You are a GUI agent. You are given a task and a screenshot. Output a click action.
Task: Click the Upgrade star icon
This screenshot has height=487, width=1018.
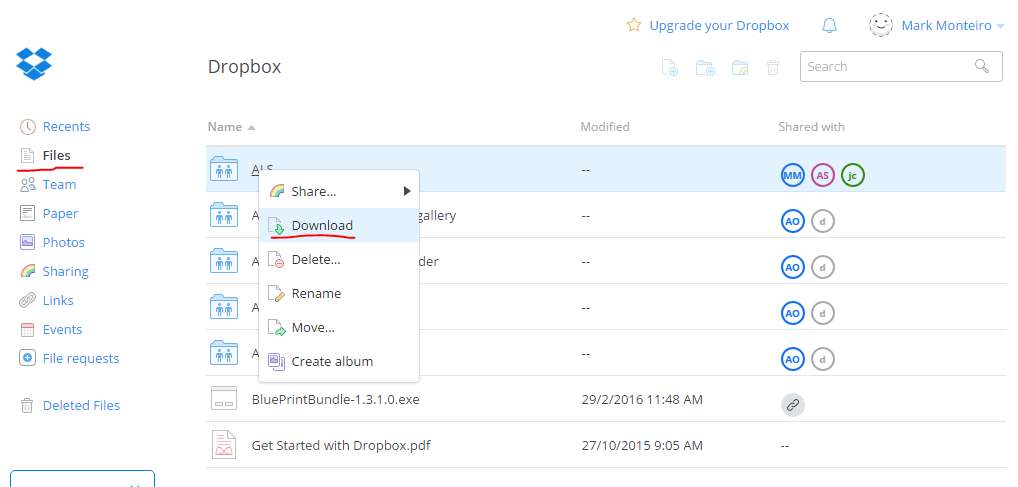634,25
